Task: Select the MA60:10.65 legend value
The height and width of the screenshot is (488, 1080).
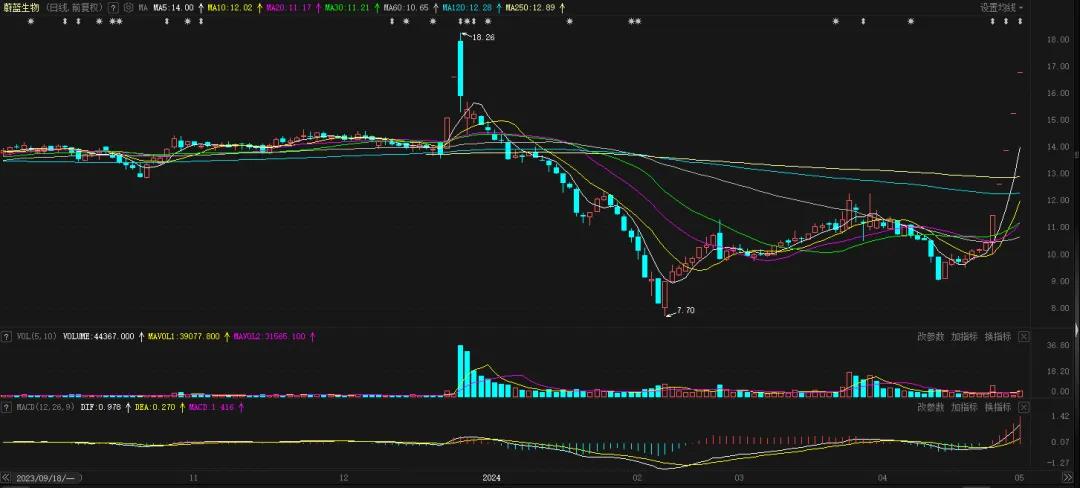Action: click(406, 8)
